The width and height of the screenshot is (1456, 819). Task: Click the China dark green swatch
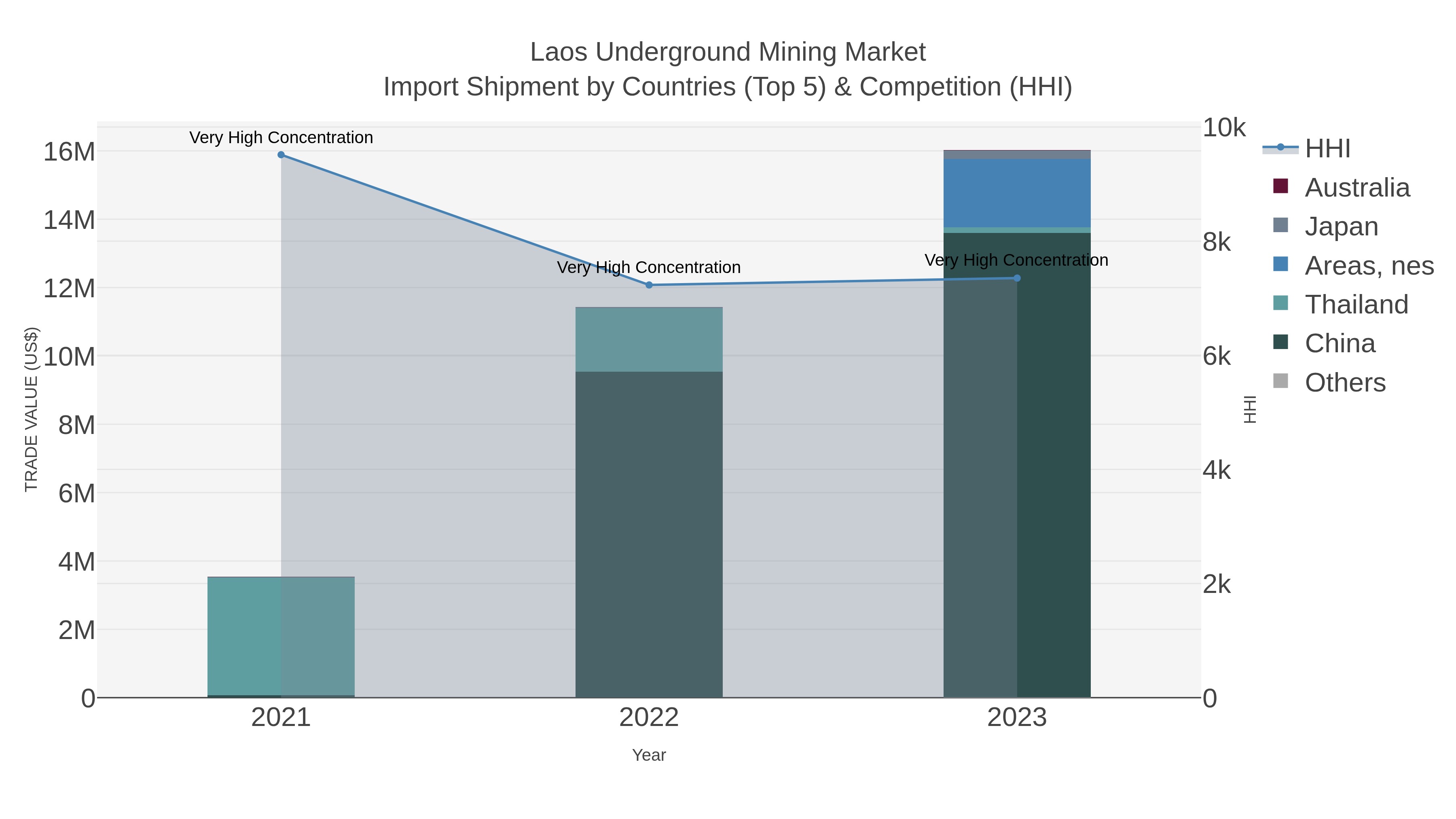tap(1281, 342)
